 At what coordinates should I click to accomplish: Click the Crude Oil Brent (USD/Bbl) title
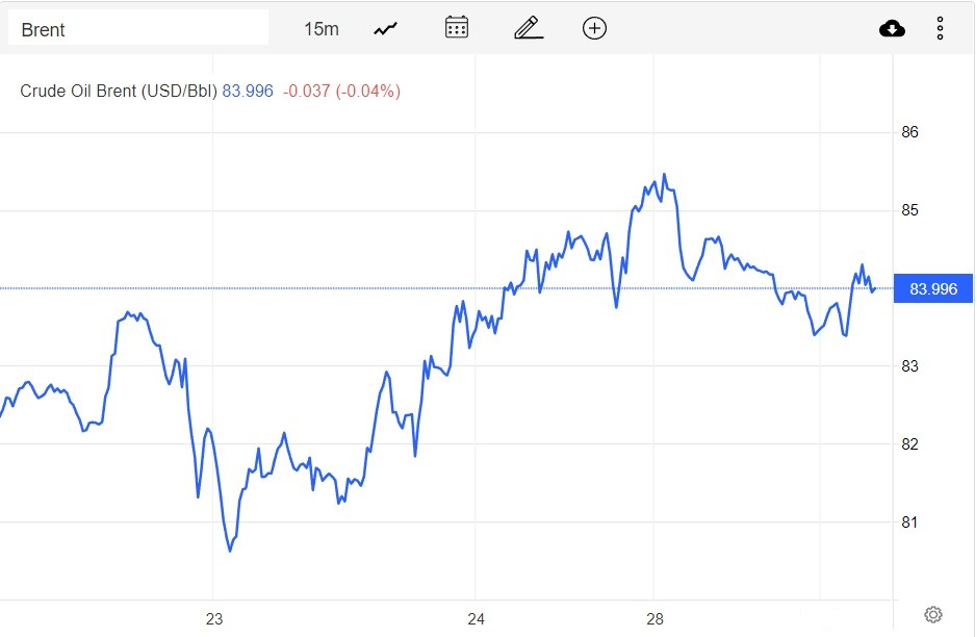pos(118,91)
